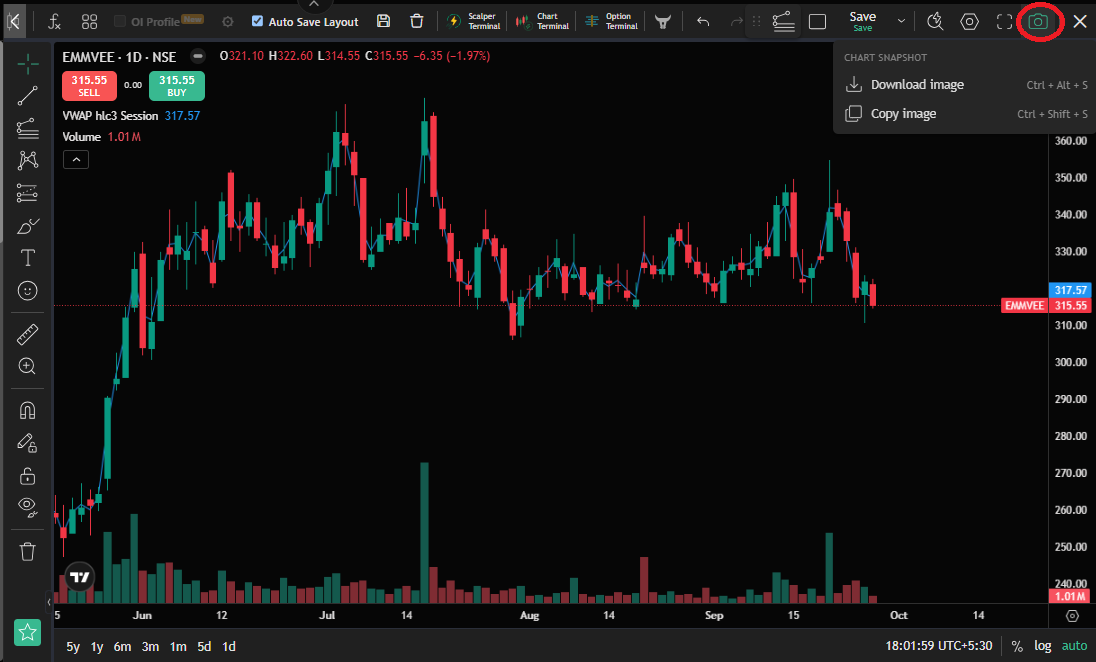Select the zoom in tool

27,366
